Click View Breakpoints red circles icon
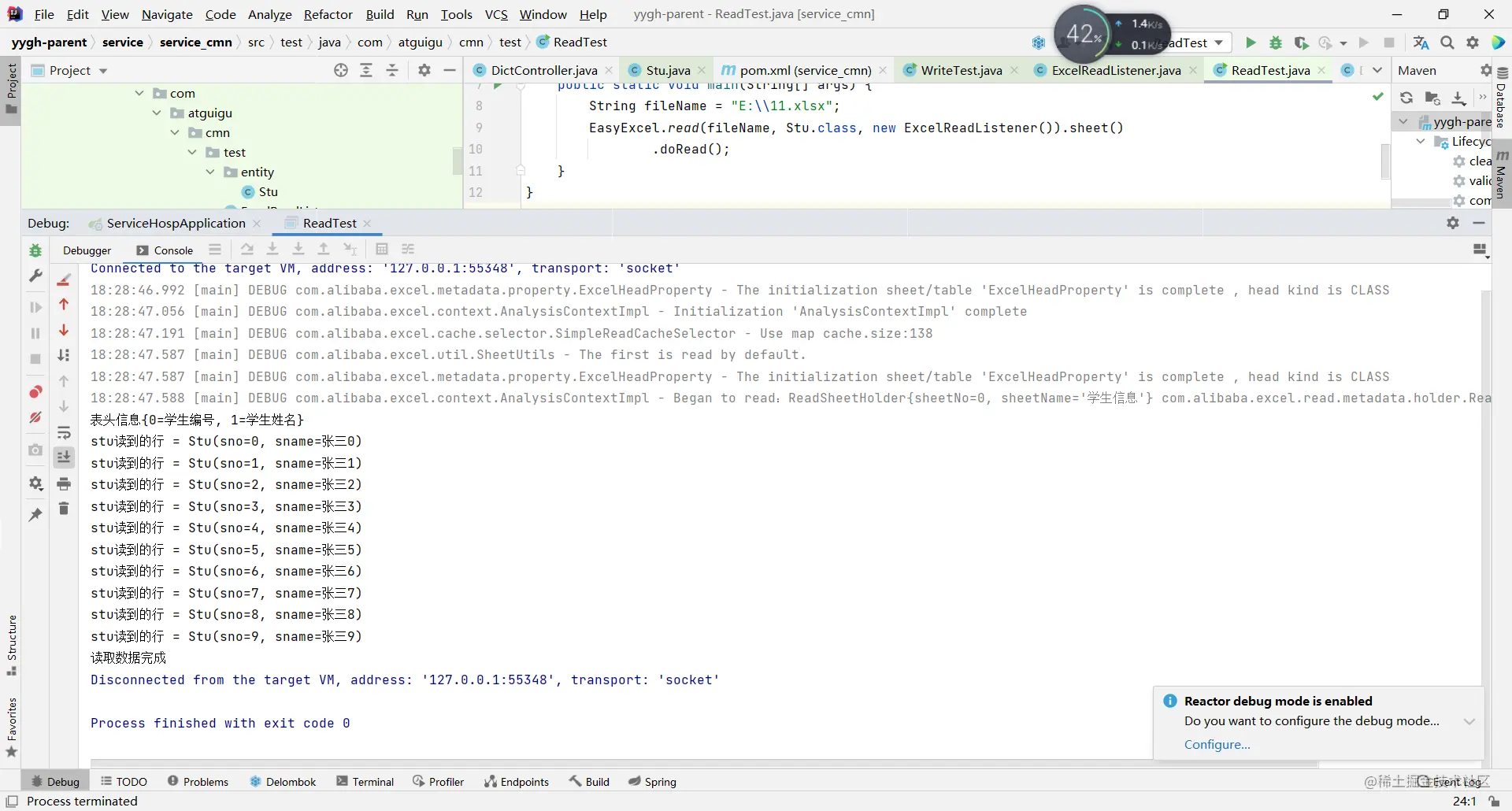1512x811 pixels. (35, 392)
